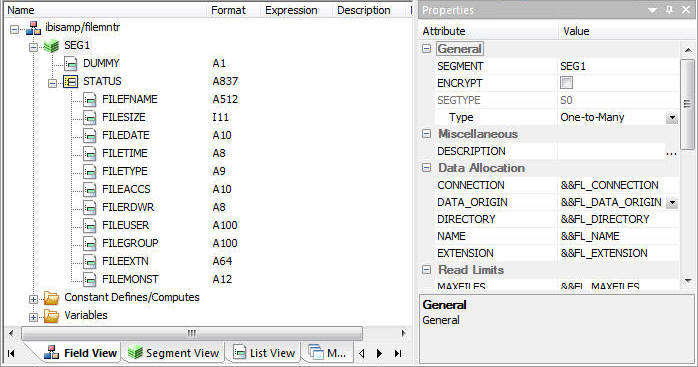Viewport: 698px width, 367px height.
Task: Jump to the first view tab
Action: [x=11, y=353]
